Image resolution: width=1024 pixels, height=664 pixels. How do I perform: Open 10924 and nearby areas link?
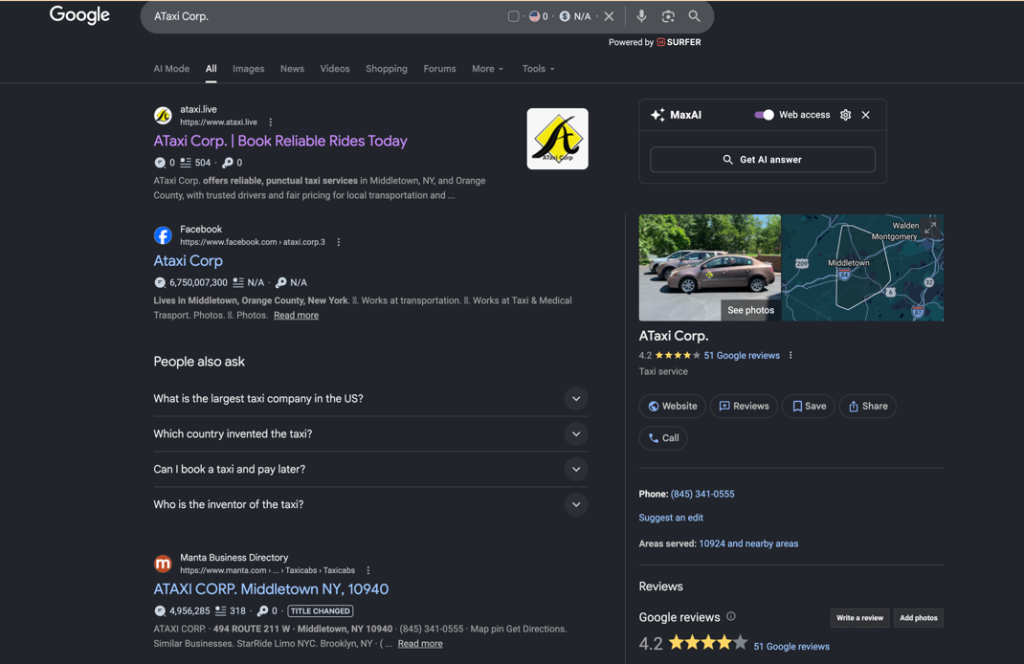[748, 544]
